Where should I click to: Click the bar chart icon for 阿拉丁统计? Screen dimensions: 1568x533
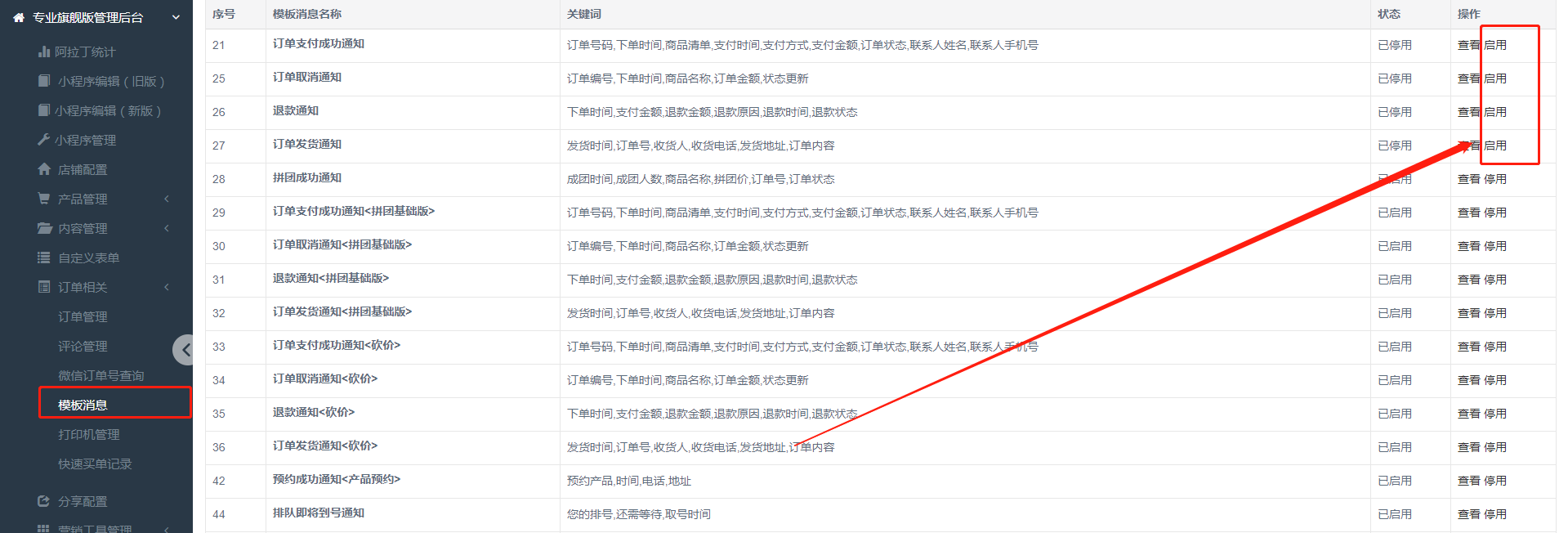44,52
